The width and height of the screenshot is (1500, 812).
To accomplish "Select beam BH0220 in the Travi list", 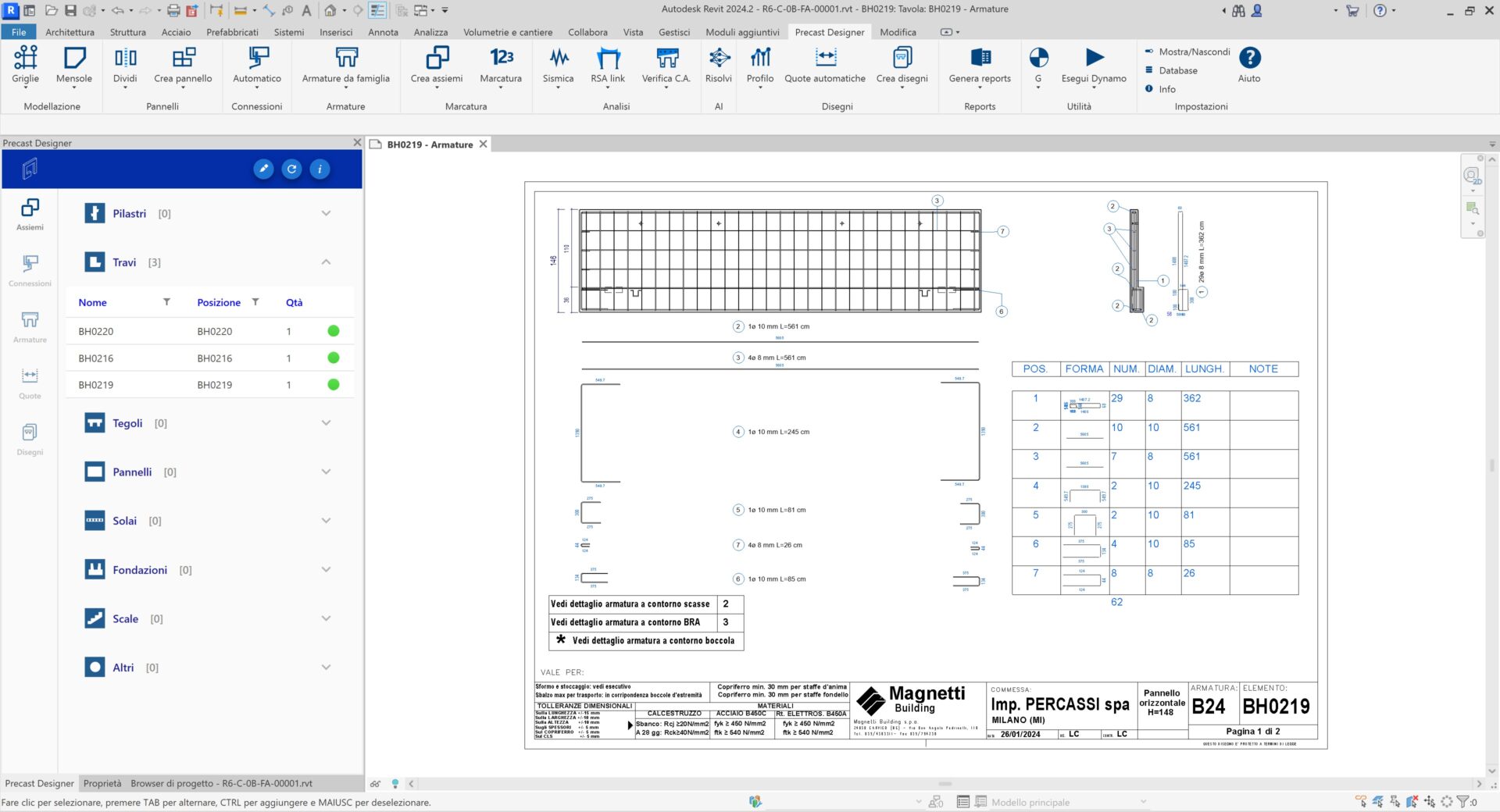I will [95, 331].
